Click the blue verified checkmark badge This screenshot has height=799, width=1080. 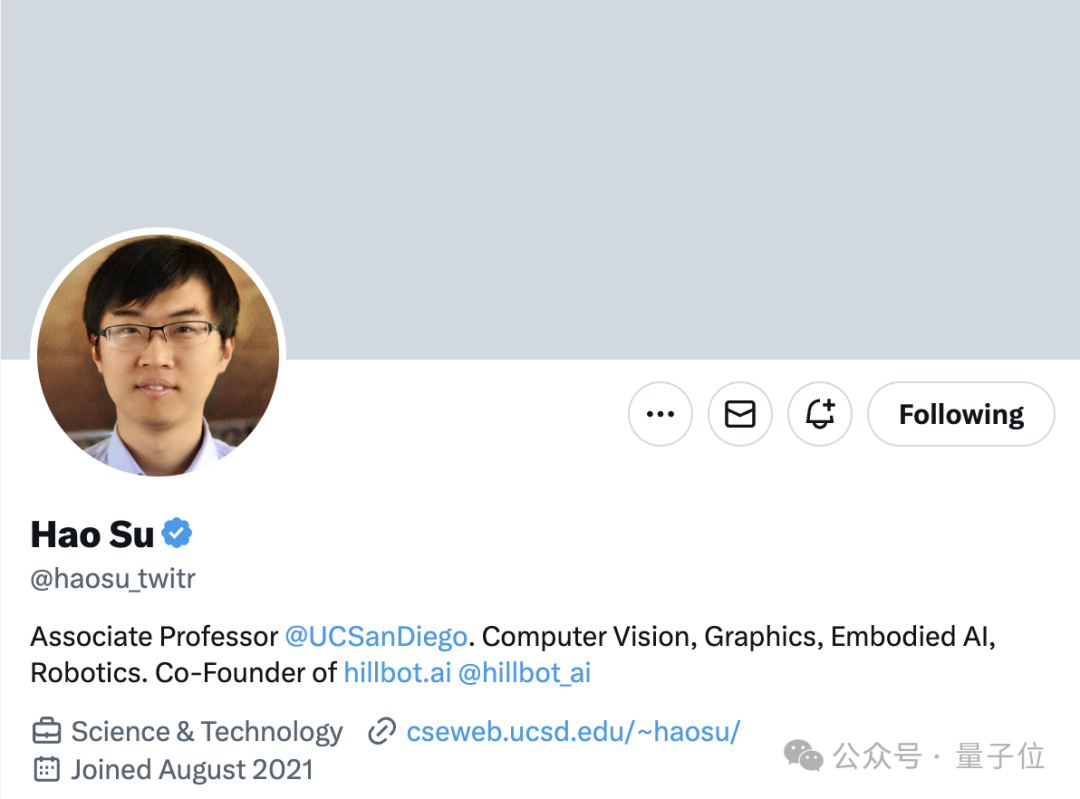[x=177, y=533]
